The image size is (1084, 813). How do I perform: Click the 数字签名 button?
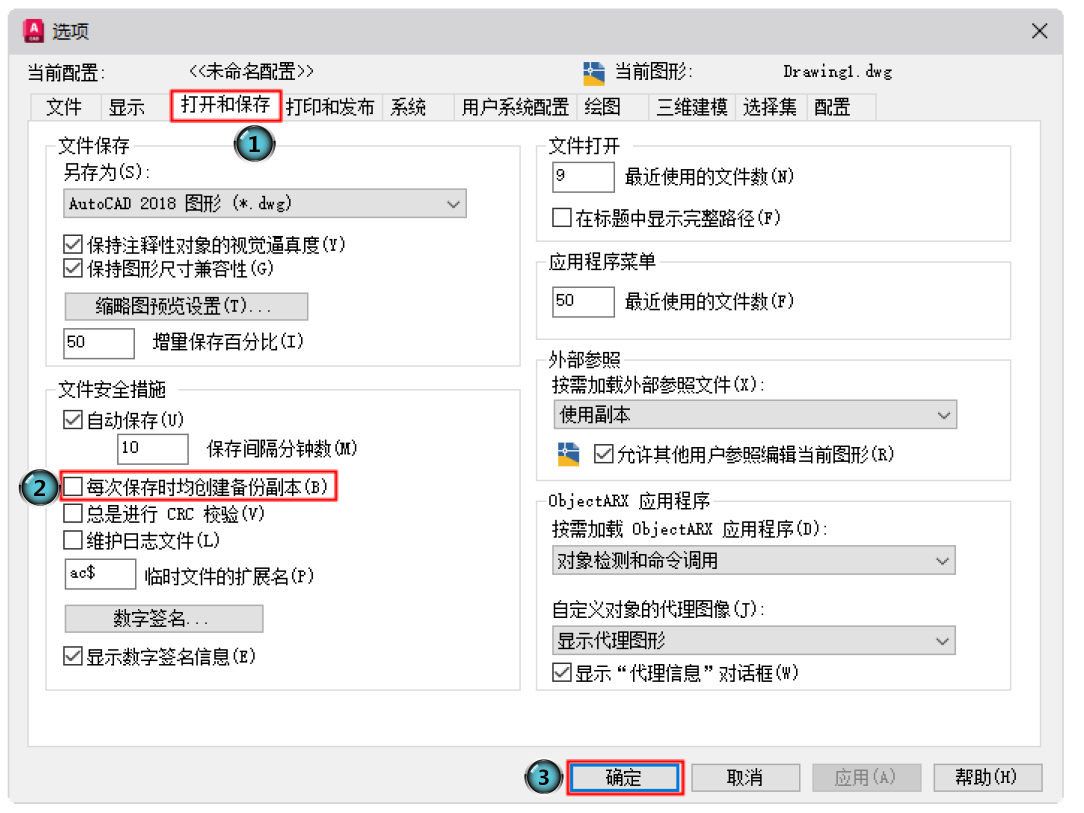[x=164, y=619]
